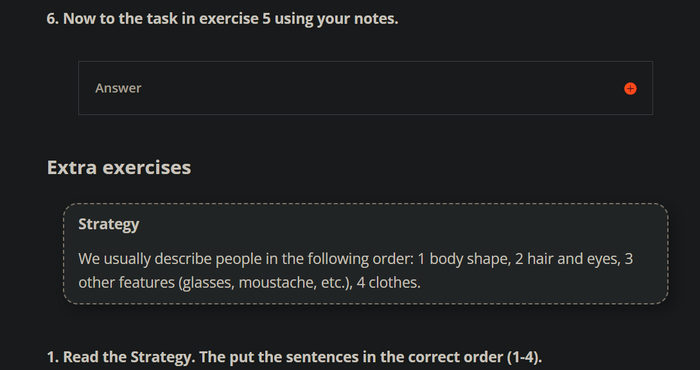Click the "Extra exercises" heading
The width and height of the screenshot is (700, 370).
click(x=119, y=167)
